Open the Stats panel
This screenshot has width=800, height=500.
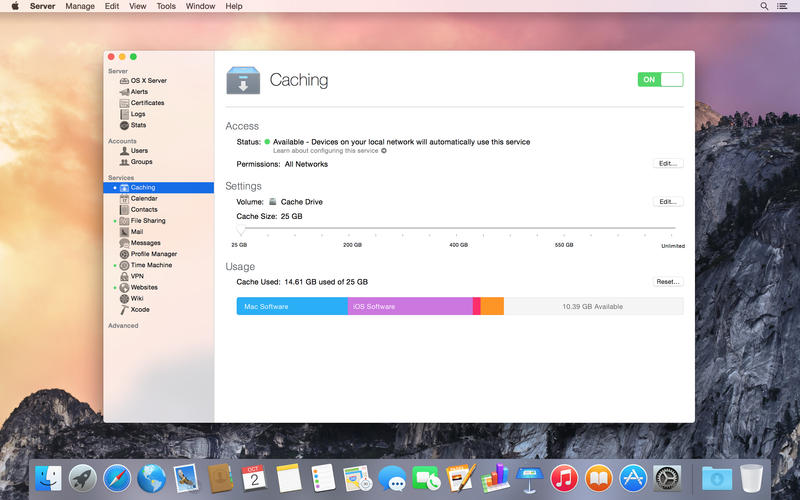tap(138, 125)
